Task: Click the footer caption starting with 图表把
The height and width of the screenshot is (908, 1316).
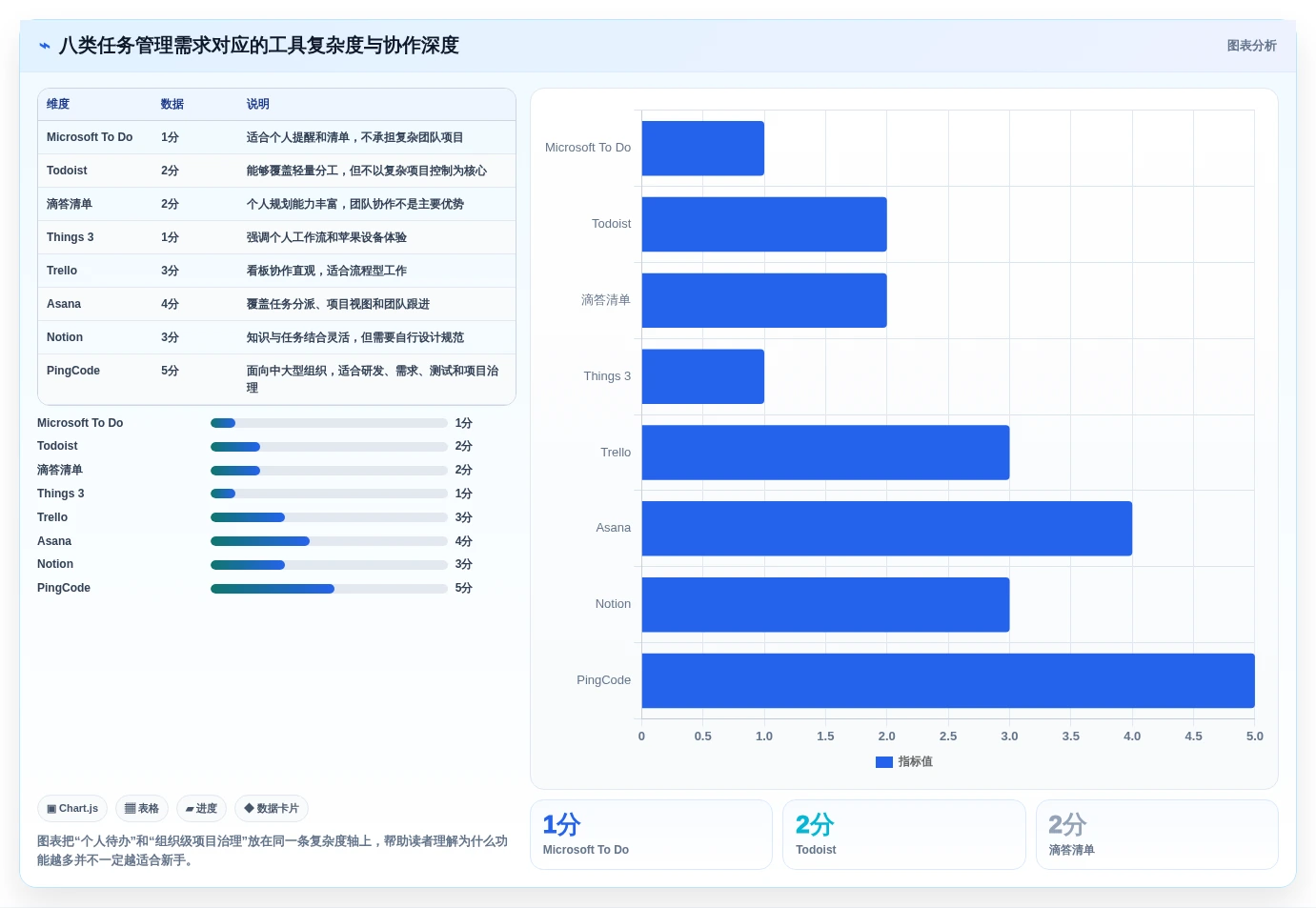Action: [273, 851]
